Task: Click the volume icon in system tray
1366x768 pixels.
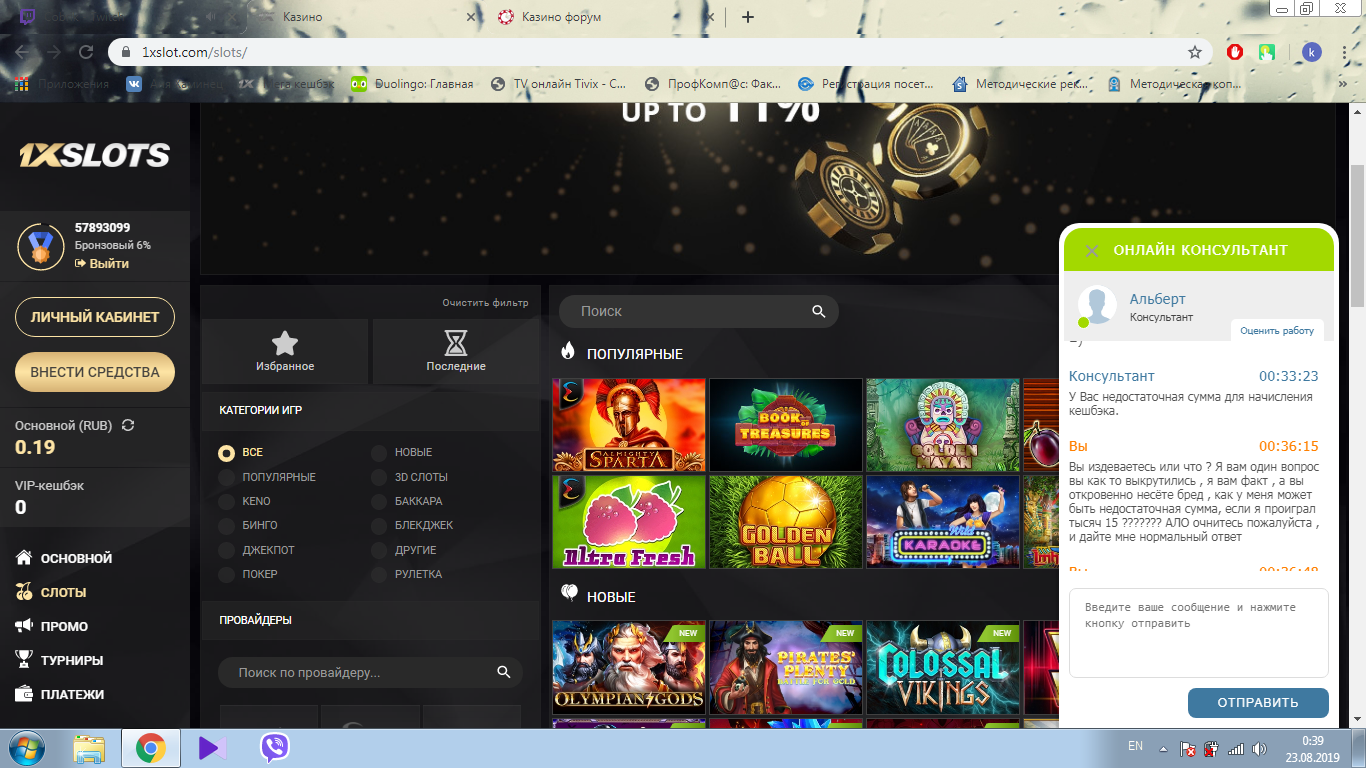Action: (1259, 748)
